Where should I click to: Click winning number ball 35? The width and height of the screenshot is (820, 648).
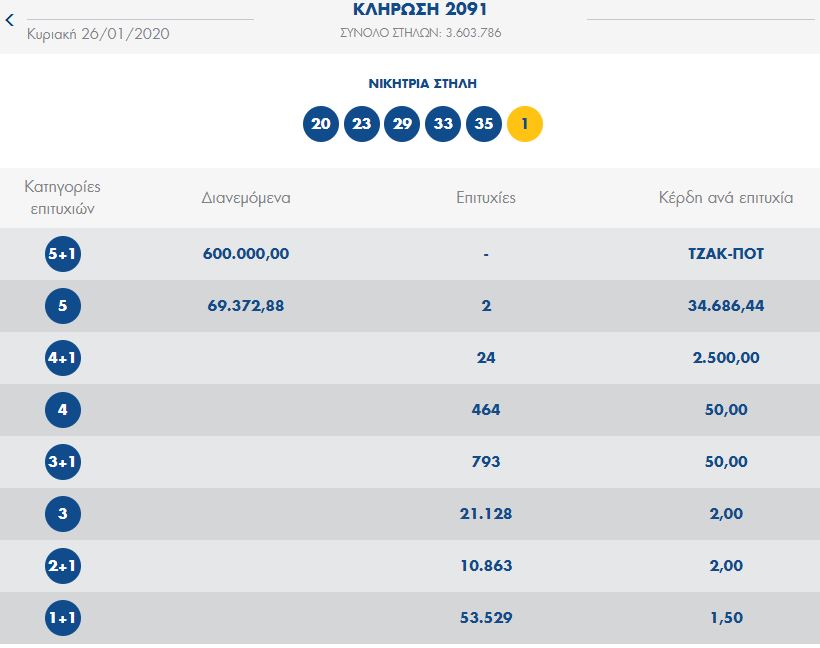(484, 125)
